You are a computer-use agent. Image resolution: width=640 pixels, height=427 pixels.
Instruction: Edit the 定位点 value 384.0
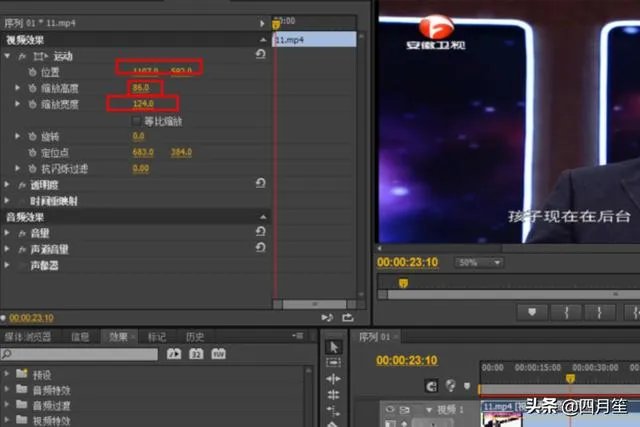pos(181,152)
